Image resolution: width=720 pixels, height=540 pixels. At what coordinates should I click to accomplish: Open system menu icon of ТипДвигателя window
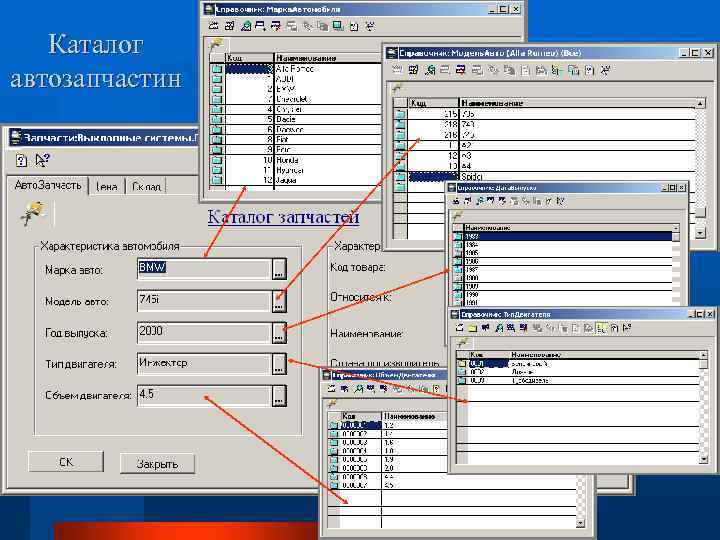(x=455, y=314)
